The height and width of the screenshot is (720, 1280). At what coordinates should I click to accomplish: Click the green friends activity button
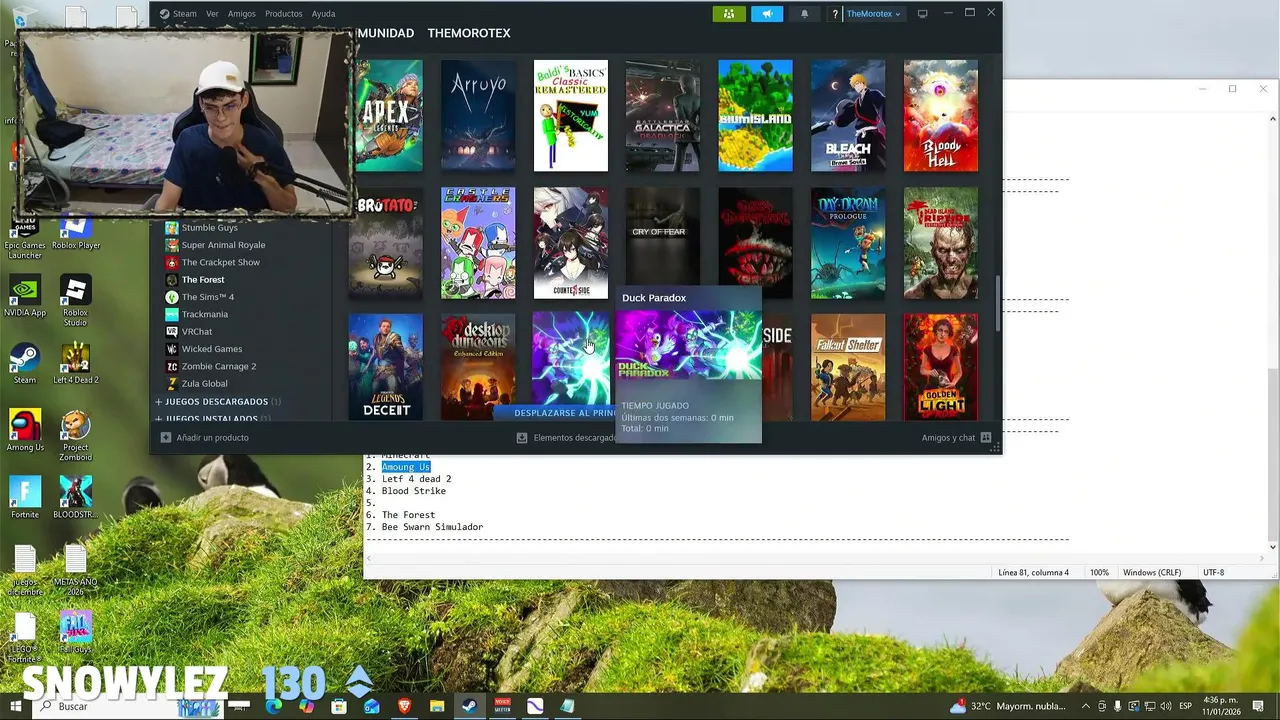point(729,14)
